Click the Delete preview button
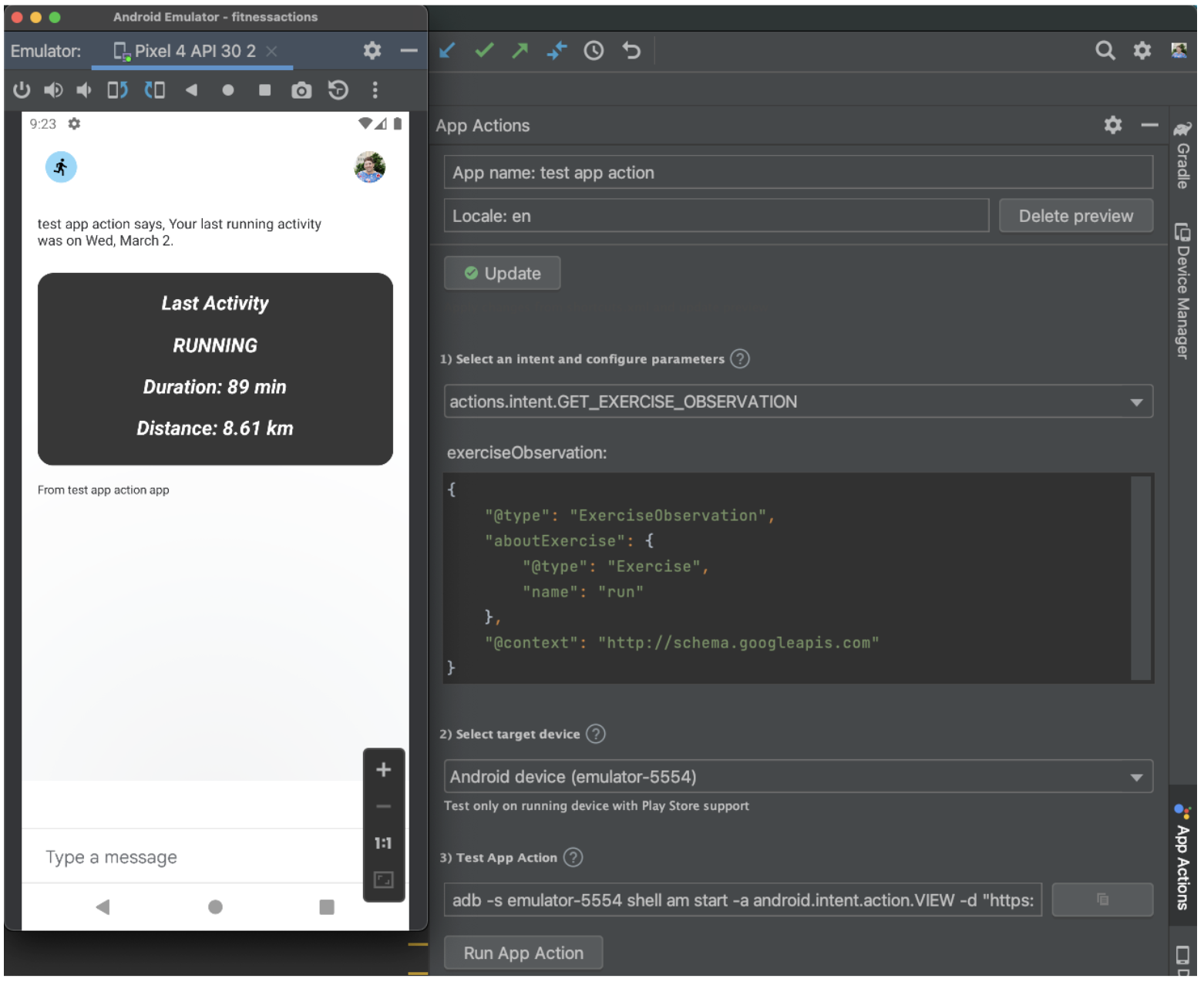1204x982 pixels. coord(1075,216)
